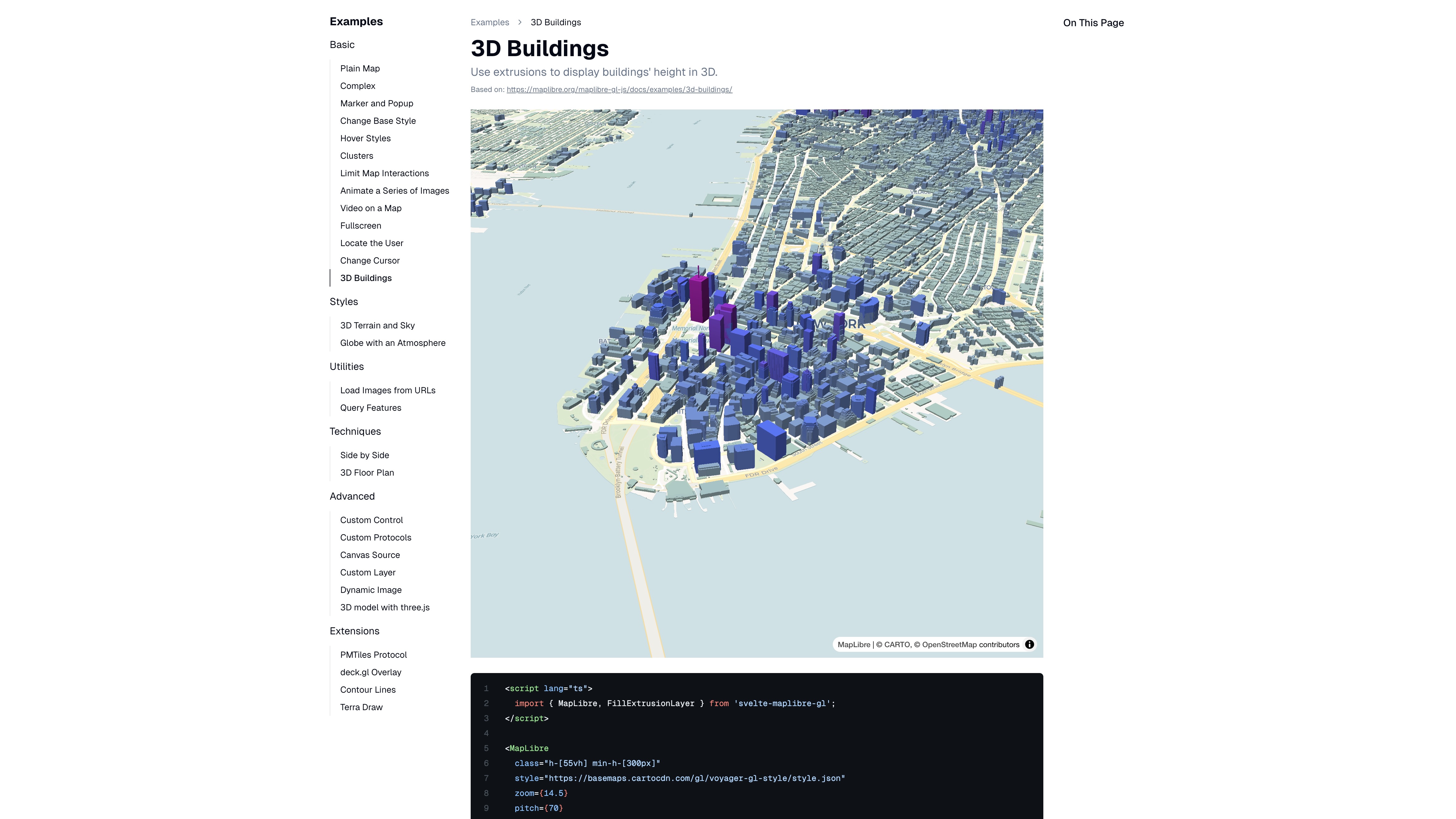Open the Plain Map example
1456x819 pixels.
[360, 68]
